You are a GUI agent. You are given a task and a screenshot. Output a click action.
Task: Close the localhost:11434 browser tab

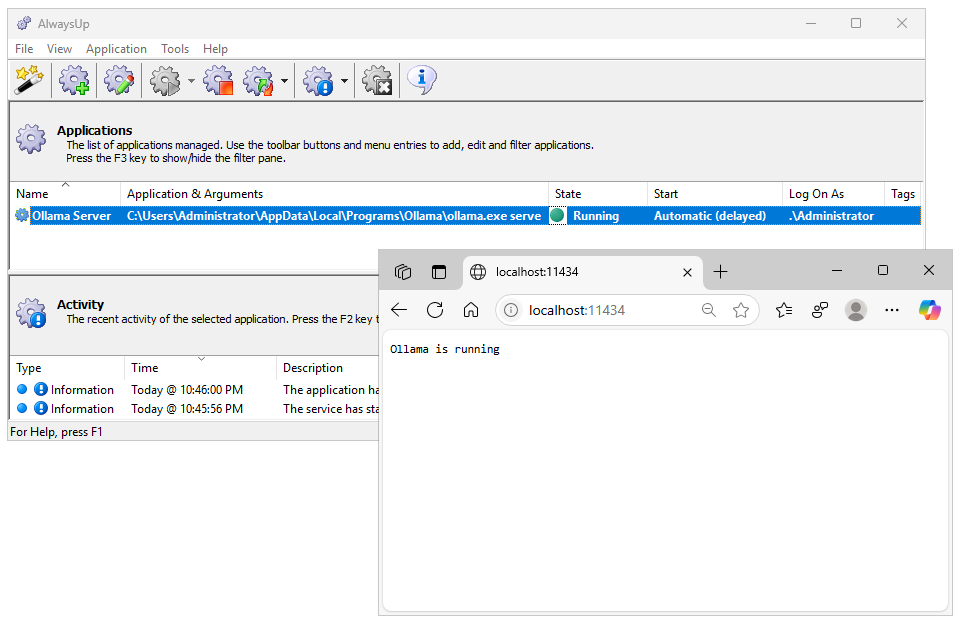pyautogui.click(x=687, y=273)
